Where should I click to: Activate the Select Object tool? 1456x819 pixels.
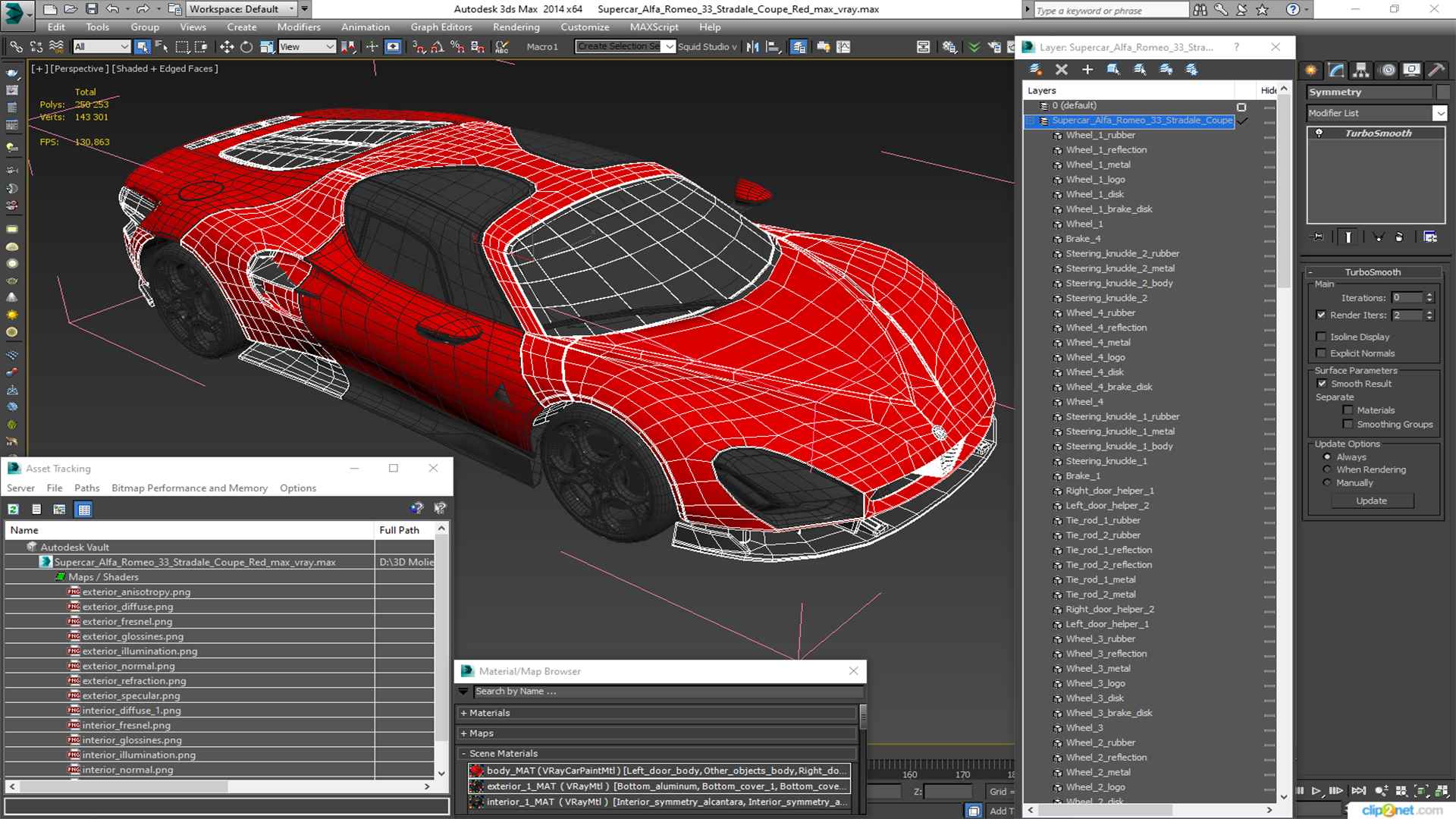point(142,47)
